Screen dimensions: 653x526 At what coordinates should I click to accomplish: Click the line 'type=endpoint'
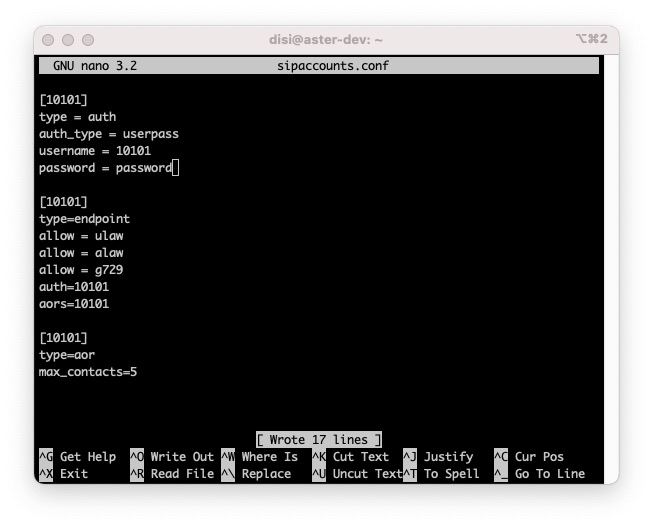(x=85, y=219)
